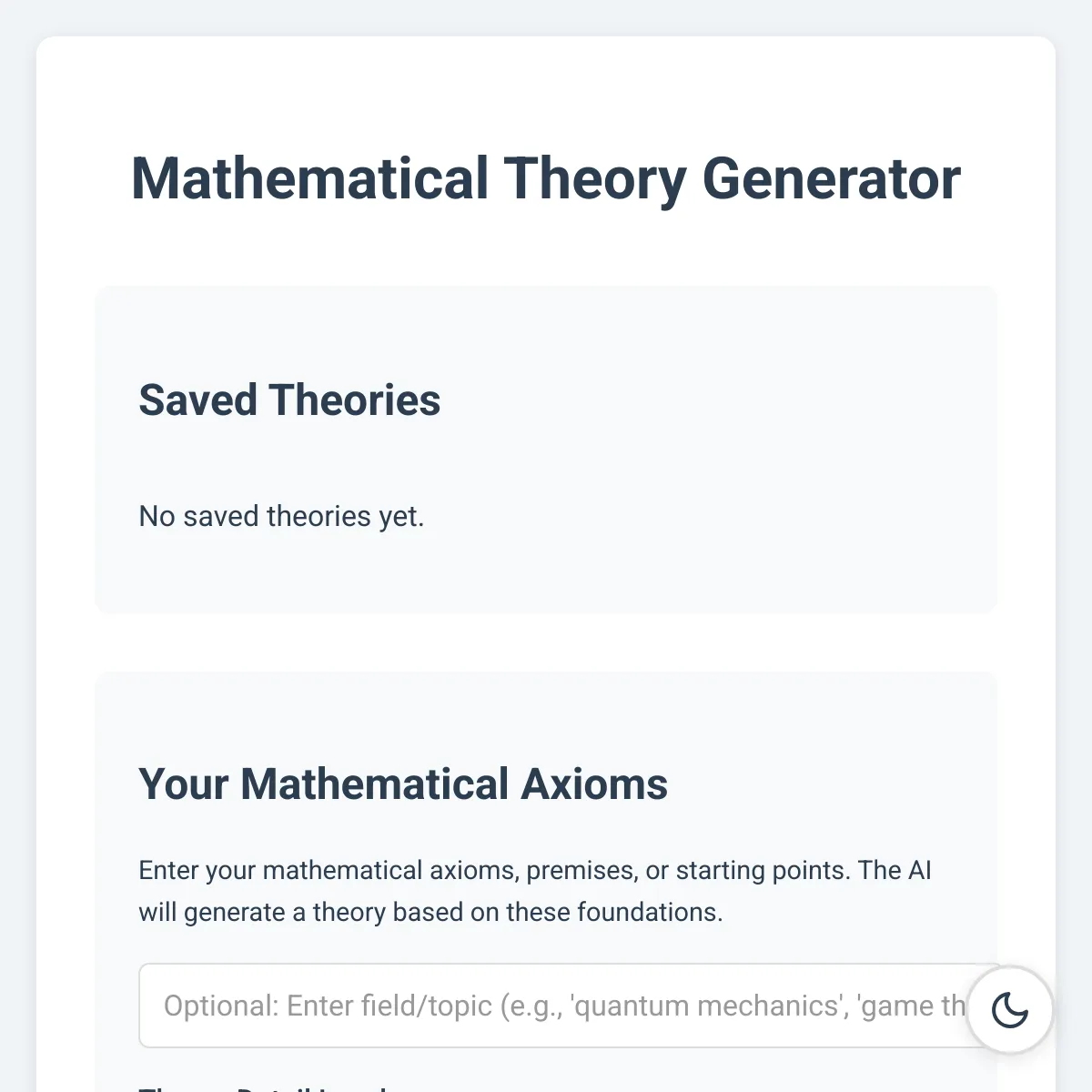
Task: Click the word 'premises' in the description
Action: [581, 870]
